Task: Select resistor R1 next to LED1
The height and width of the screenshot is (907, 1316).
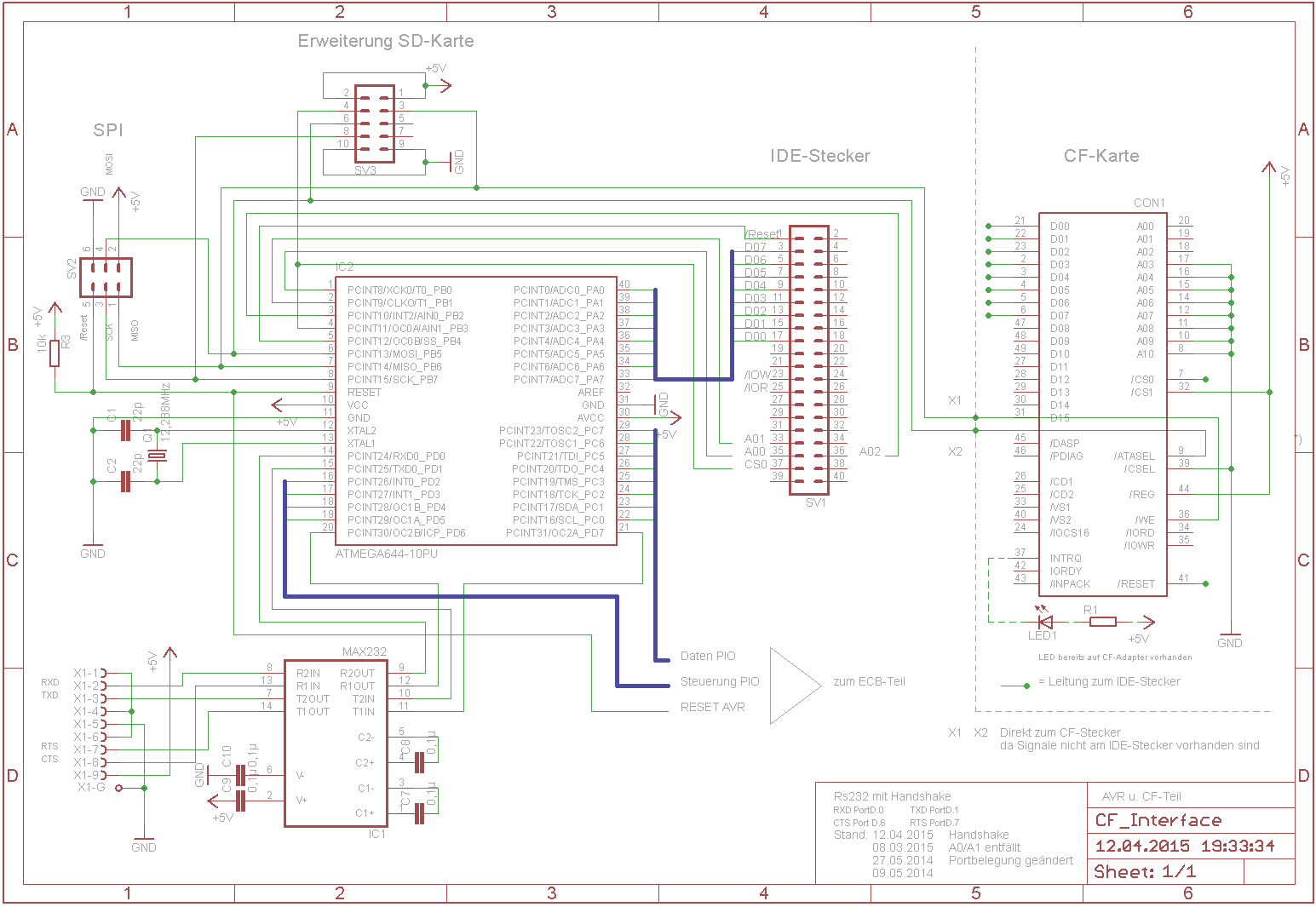Action: [1103, 622]
